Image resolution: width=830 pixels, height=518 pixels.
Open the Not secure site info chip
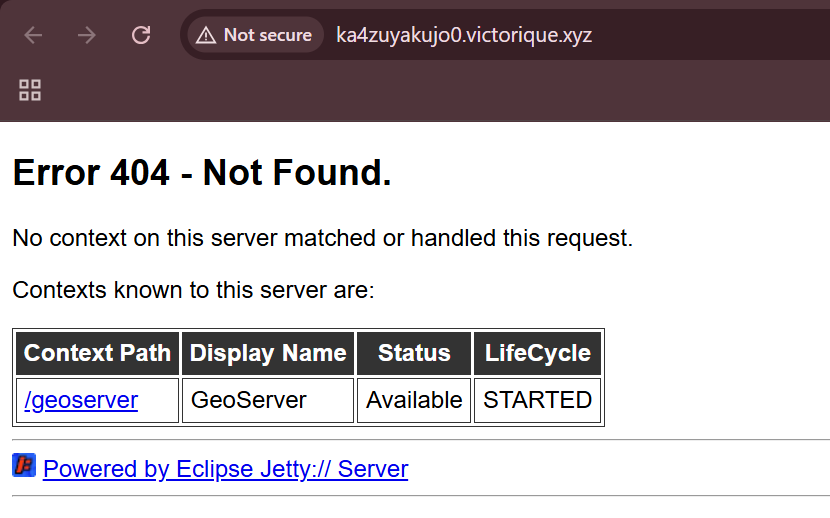point(255,35)
